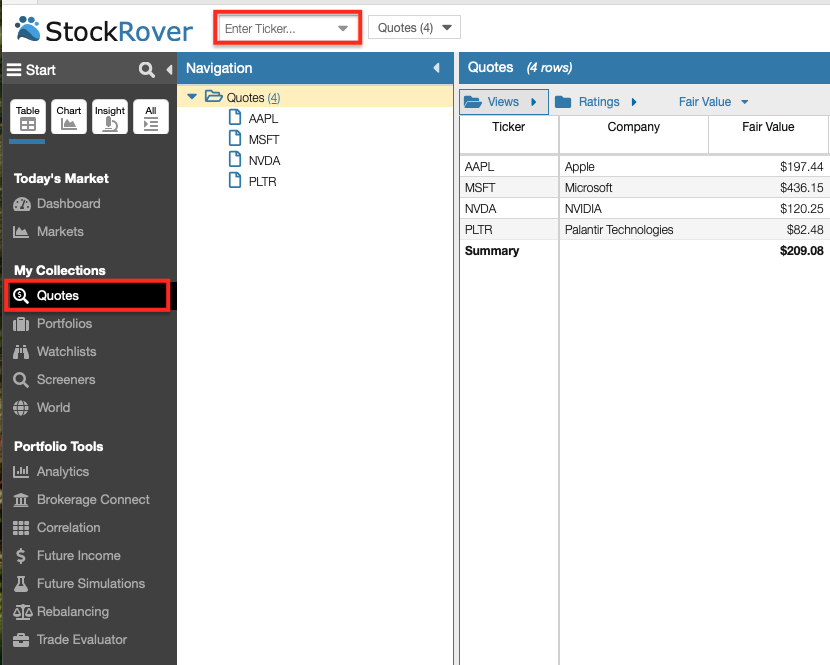Open the Start hamburger menu

point(14,70)
